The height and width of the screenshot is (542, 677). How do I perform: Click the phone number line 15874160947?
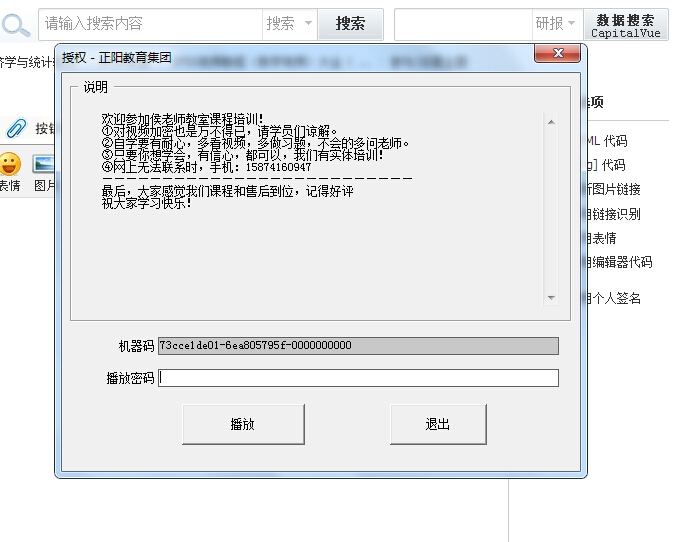click(x=206, y=167)
